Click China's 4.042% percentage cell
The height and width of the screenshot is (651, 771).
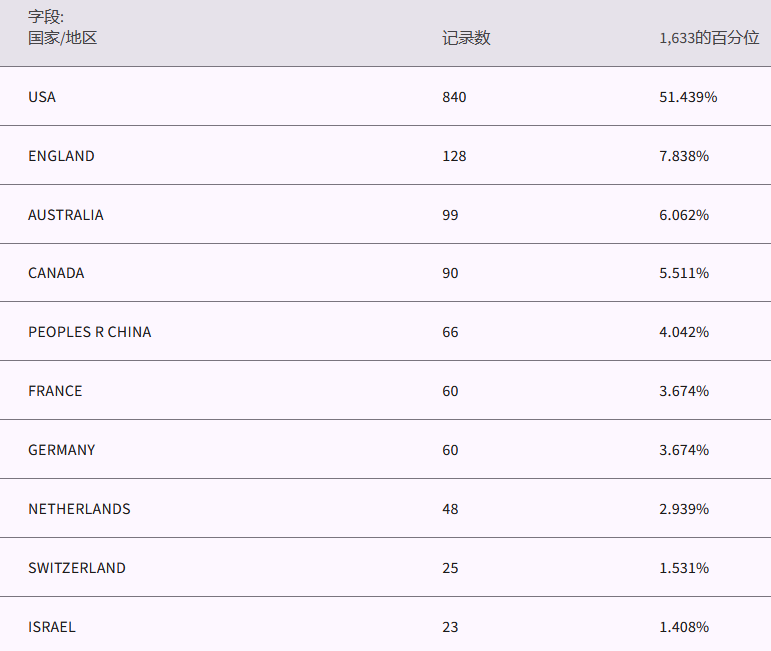[x=684, y=332]
